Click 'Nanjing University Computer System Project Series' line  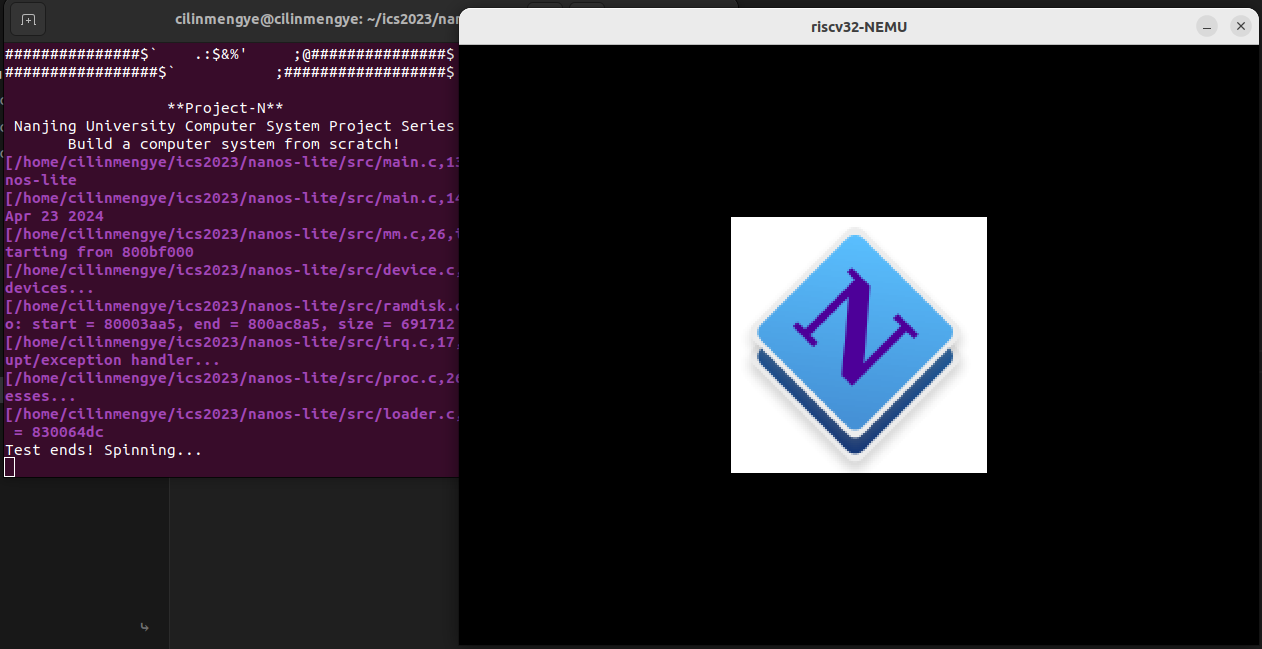(234, 126)
